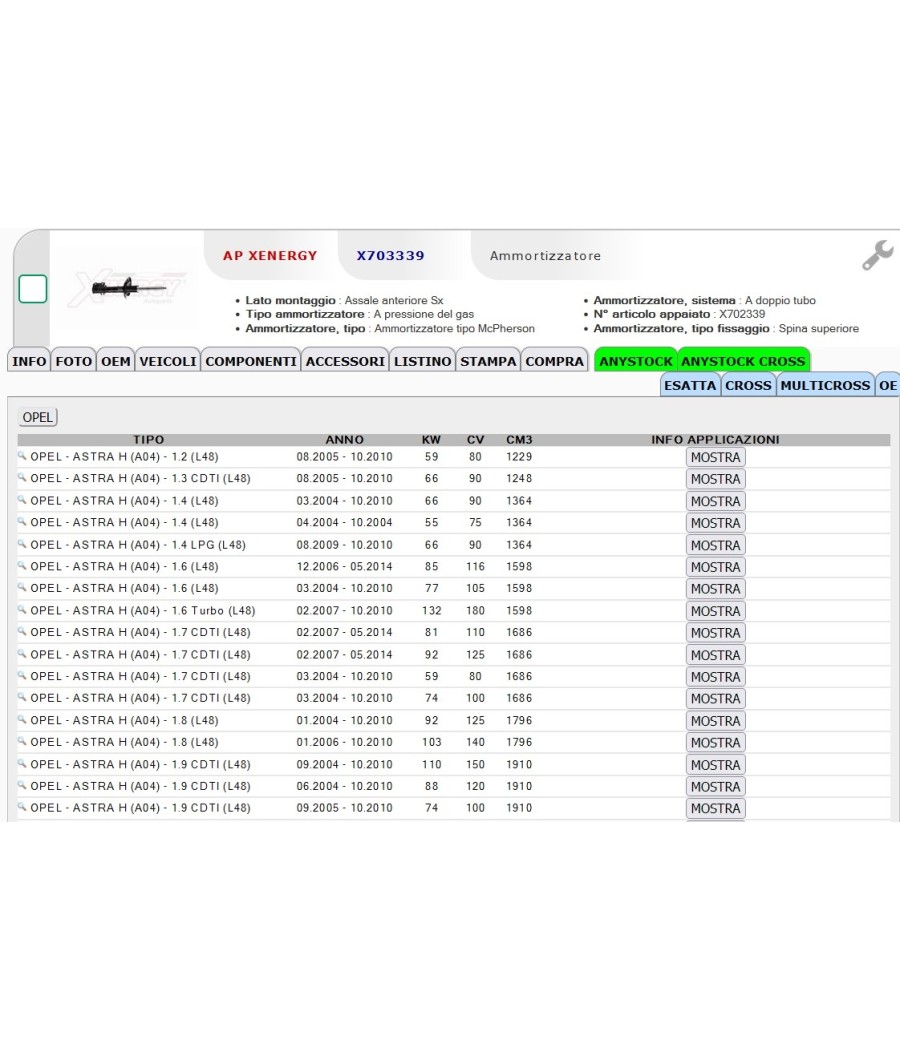
Task: Click magnifier icon for Astra H 1.3 CDTI
Action: point(22,478)
